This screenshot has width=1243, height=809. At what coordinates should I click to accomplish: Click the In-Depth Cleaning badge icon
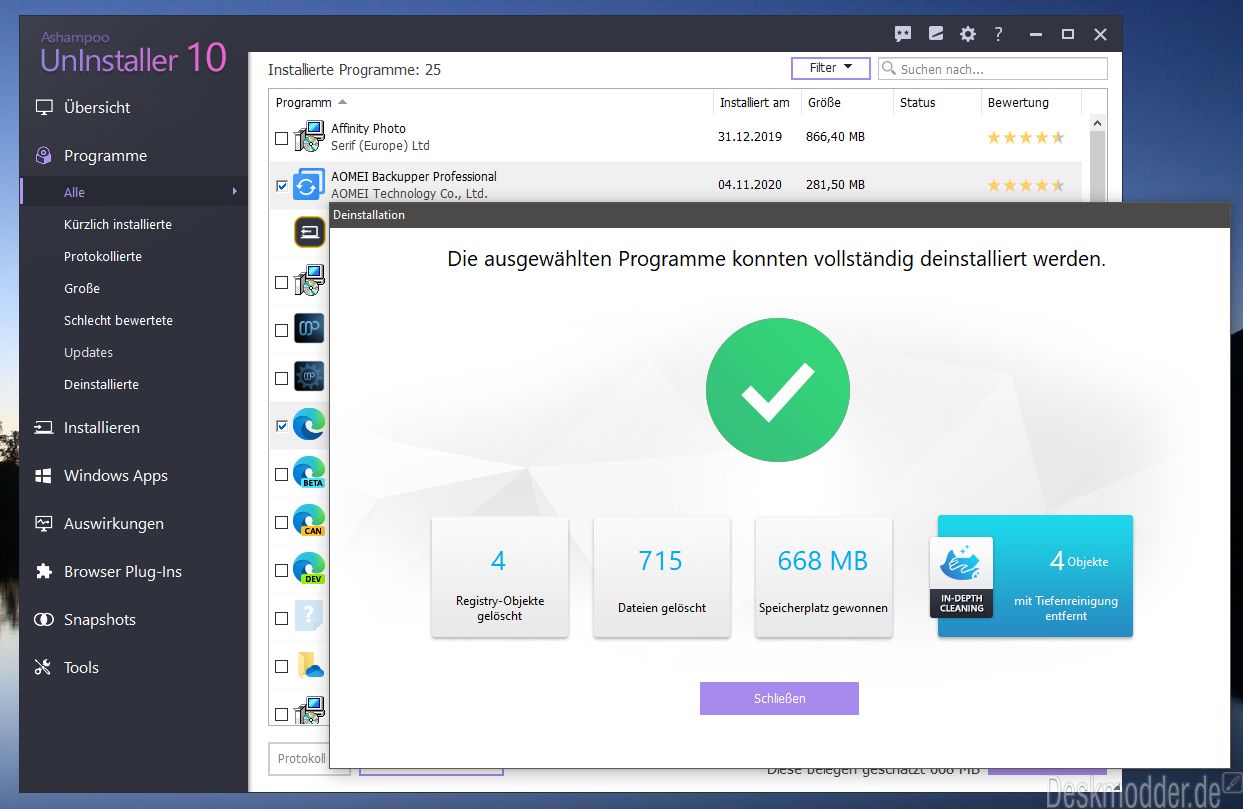(x=961, y=577)
